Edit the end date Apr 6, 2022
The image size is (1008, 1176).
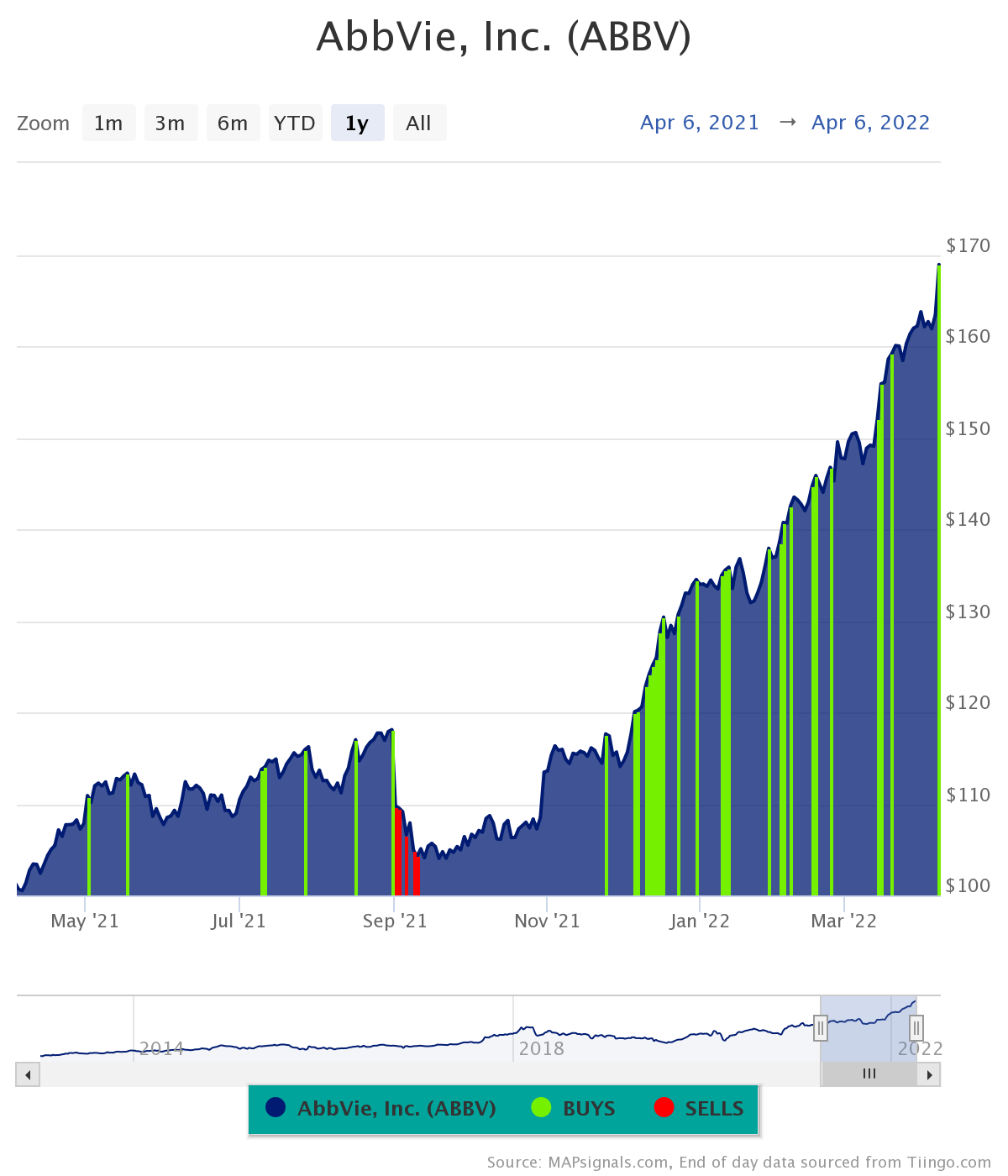[x=871, y=123]
